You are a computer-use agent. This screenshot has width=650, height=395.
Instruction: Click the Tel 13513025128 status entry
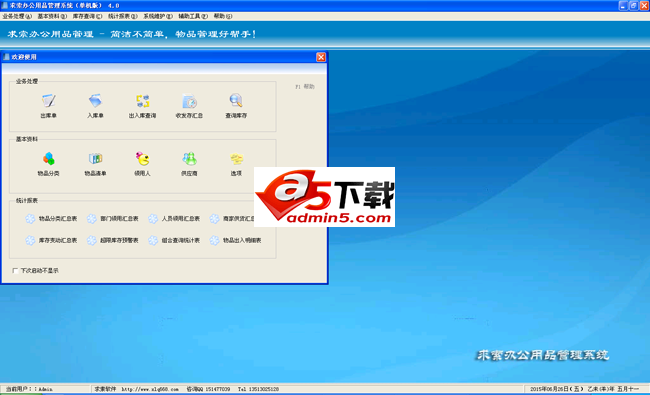pos(258,389)
